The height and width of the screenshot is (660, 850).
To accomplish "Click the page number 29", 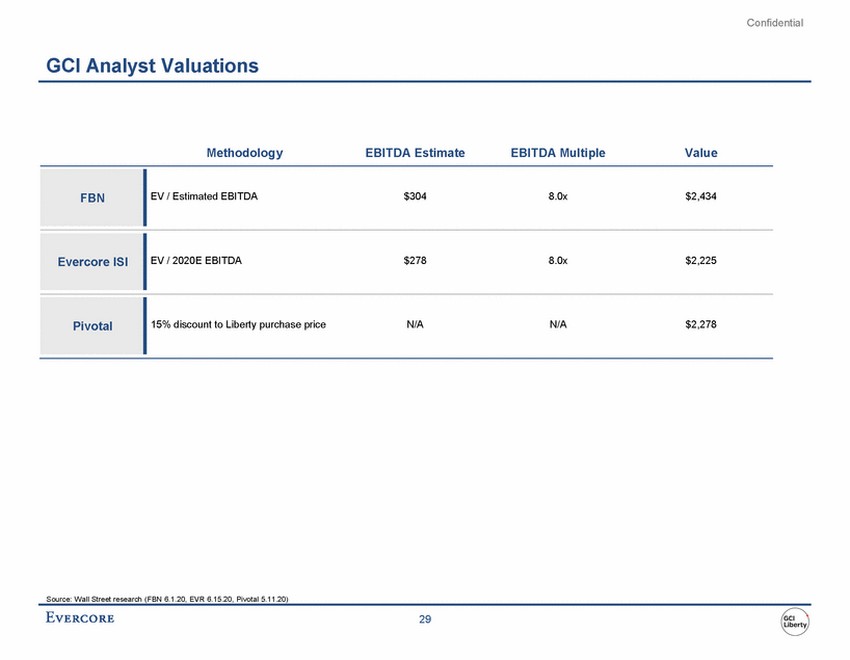I will coord(425,621).
